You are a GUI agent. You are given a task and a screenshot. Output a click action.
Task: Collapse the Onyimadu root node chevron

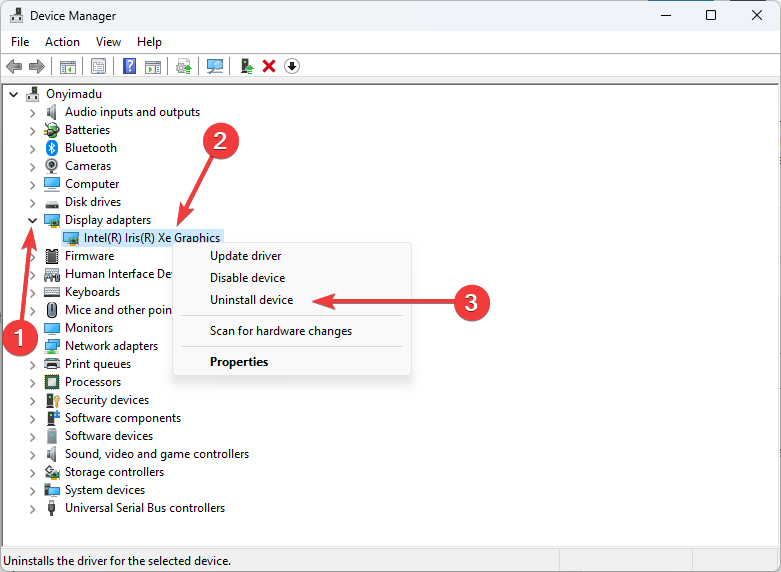13,94
